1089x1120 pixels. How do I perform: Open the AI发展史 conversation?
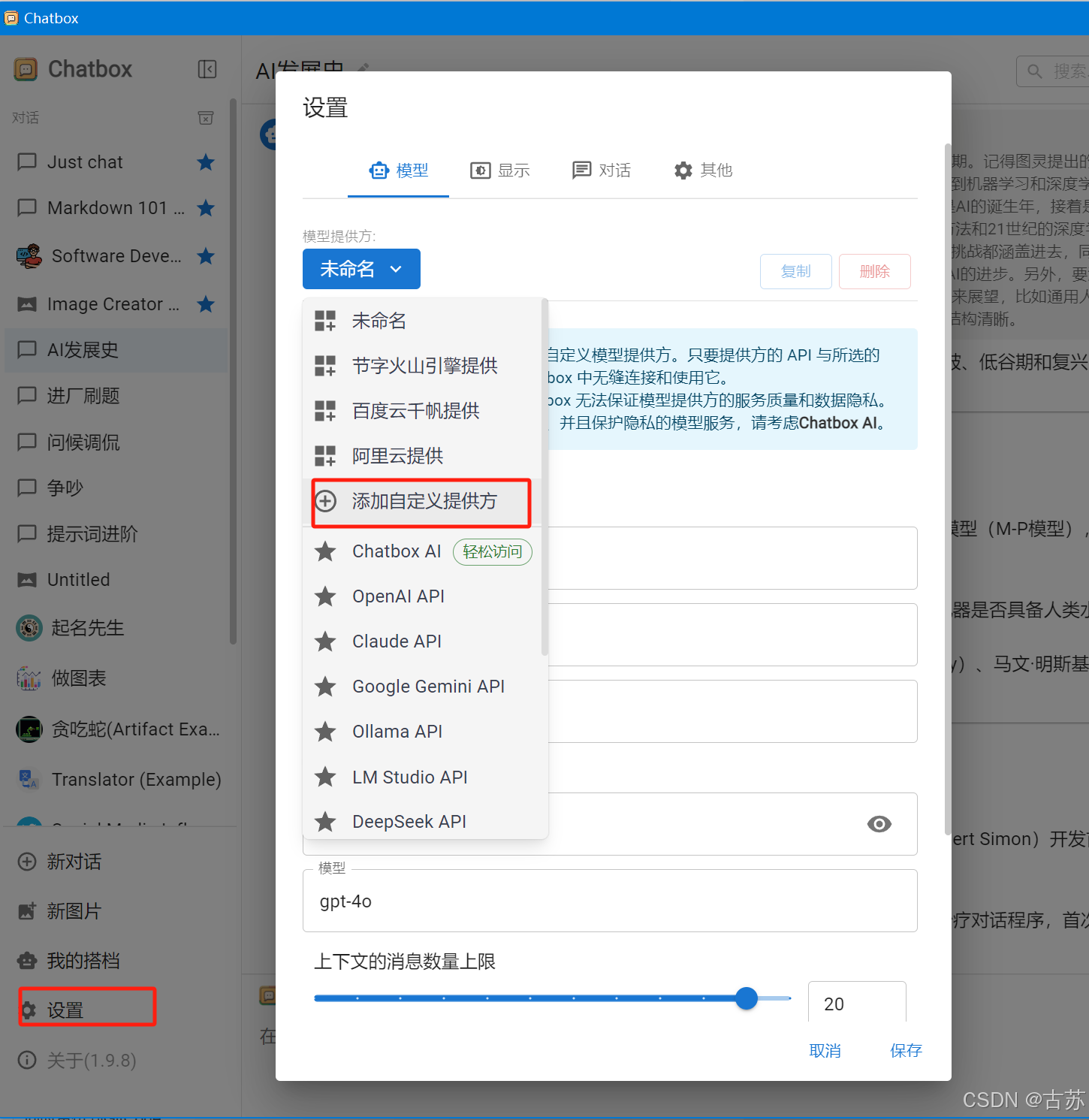coord(116,350)
